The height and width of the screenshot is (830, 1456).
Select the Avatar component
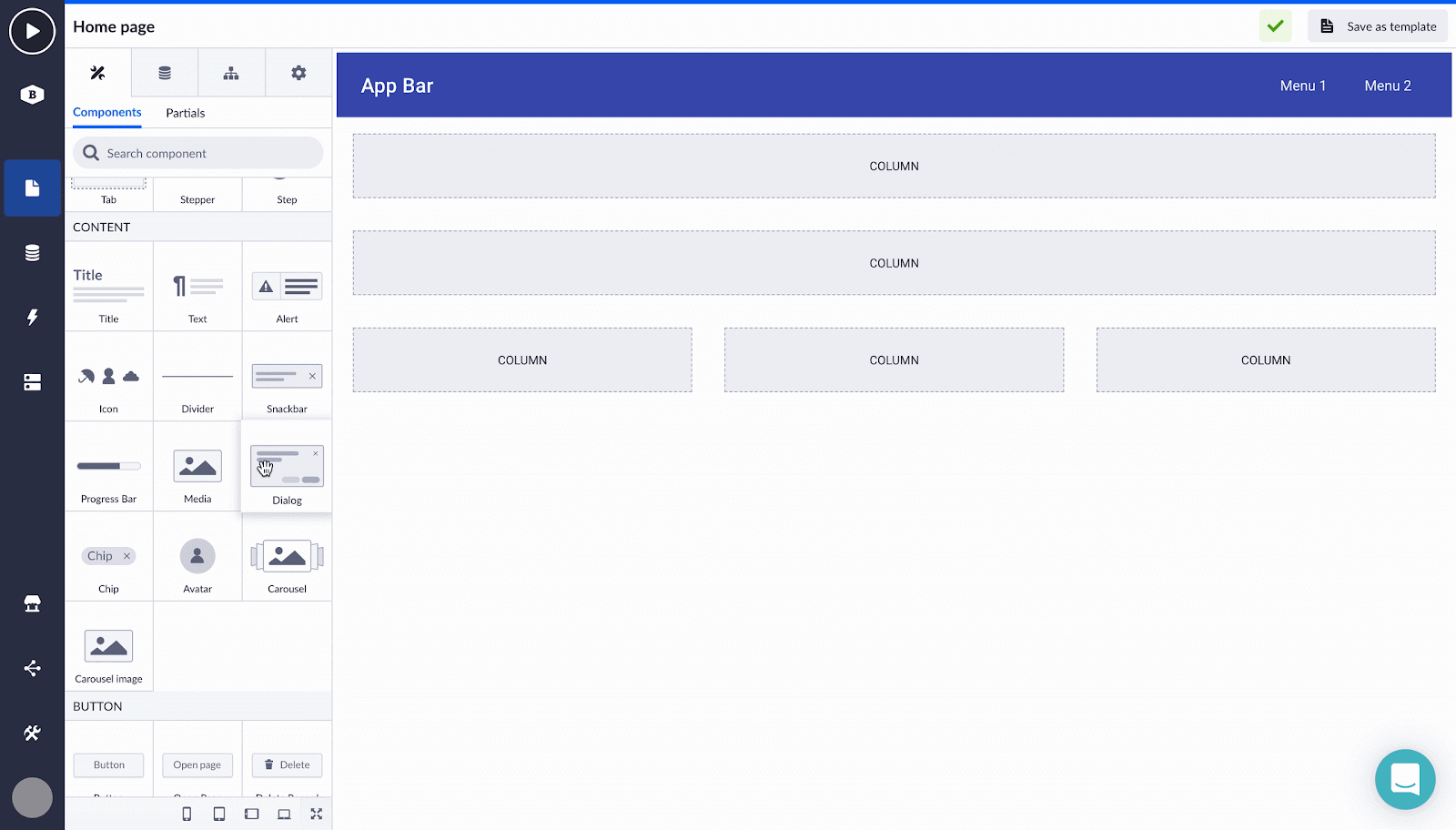pos(197,557)
